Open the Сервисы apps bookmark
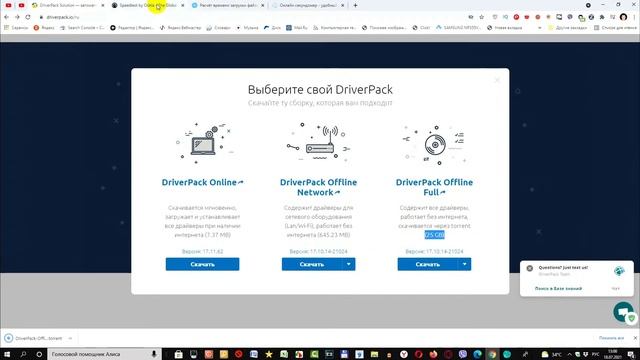Viewport: 640px width, 360px height. click(x=16, y=28)
